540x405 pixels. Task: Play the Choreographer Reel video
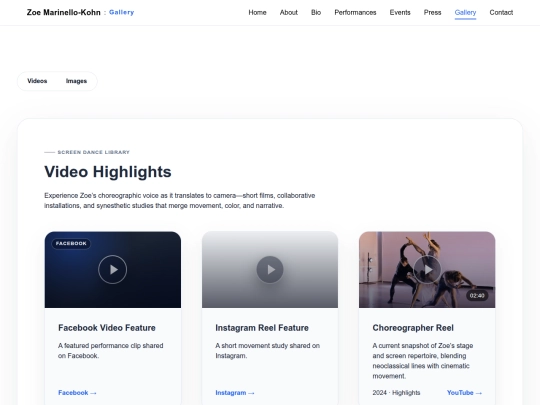point(427,269)
